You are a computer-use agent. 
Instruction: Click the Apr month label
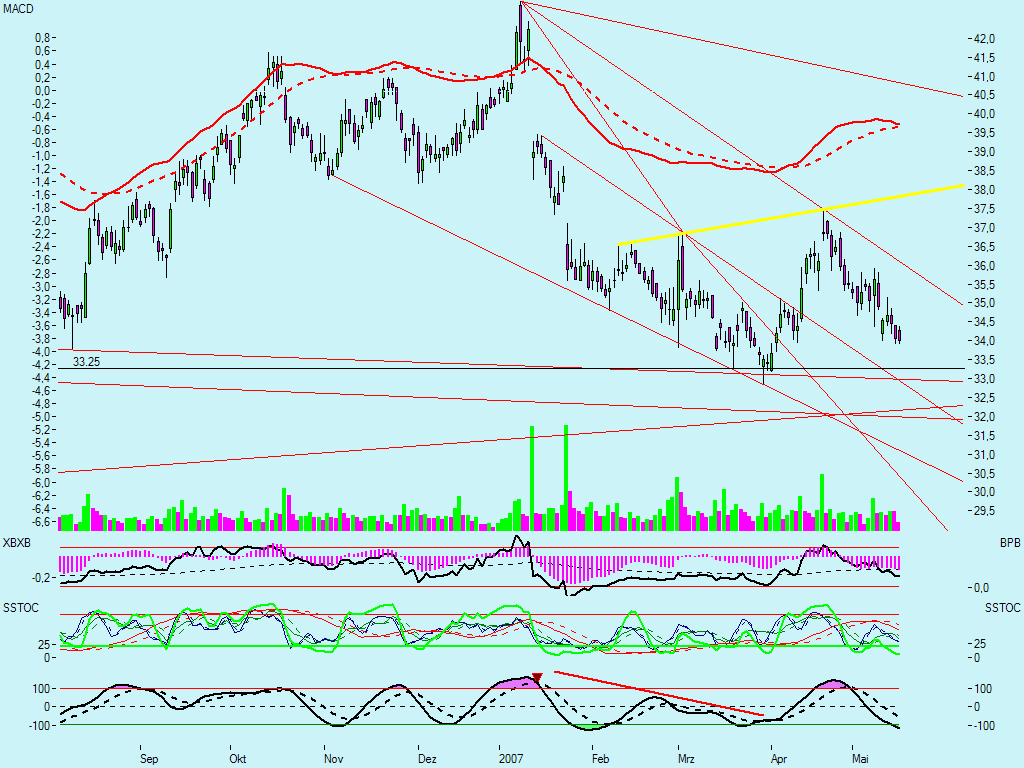coord(778,759)
